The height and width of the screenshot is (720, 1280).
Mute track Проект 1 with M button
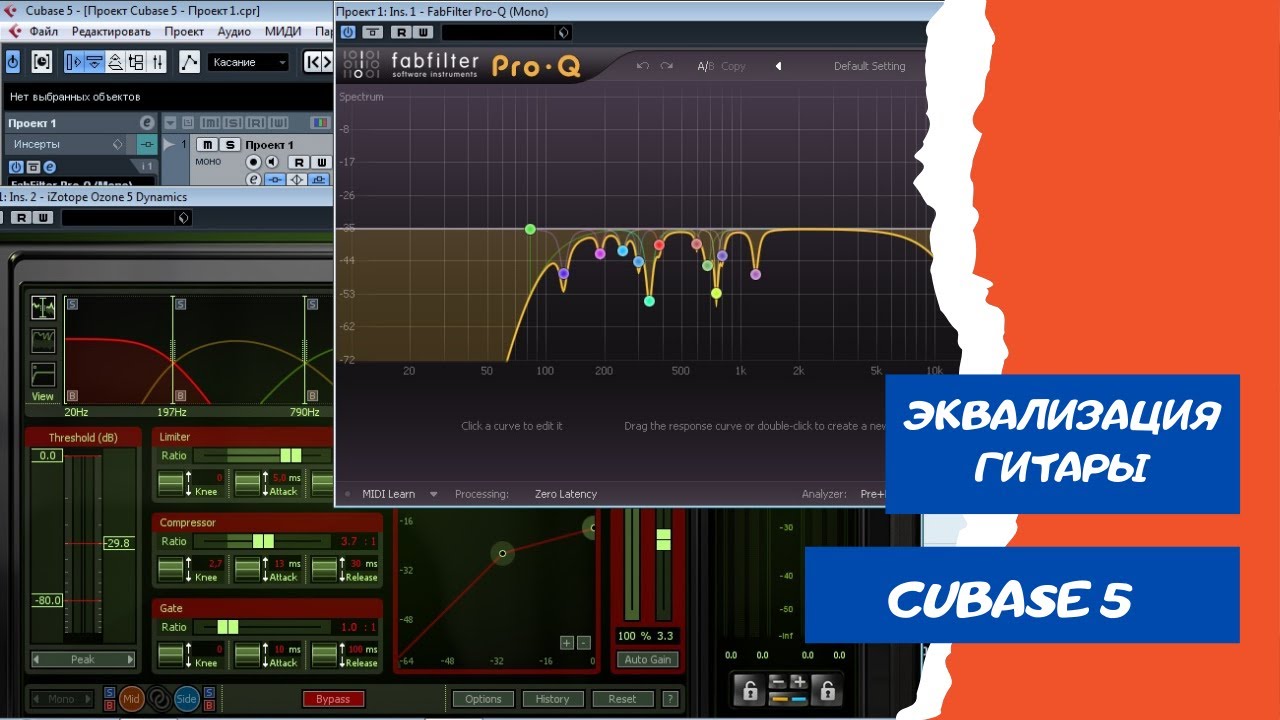[207, 145]
